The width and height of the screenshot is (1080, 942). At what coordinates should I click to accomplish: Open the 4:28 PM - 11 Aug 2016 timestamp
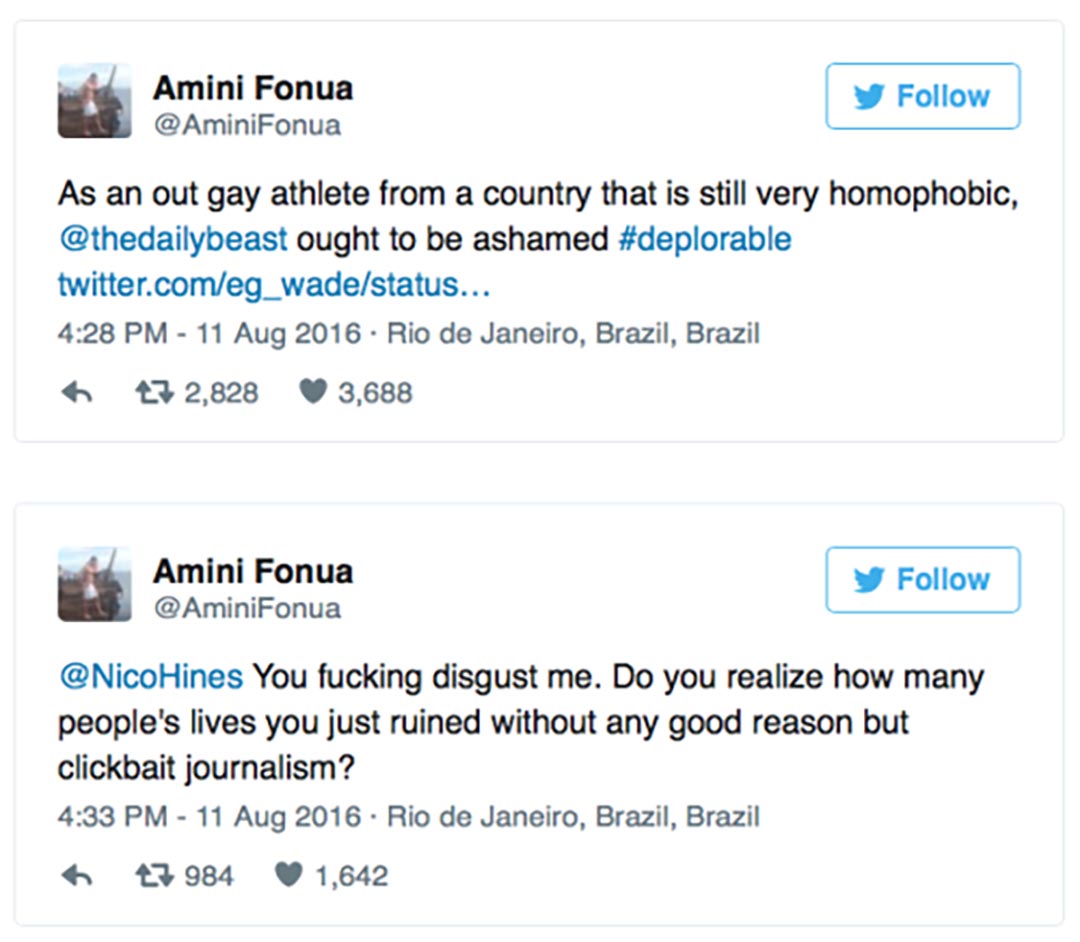point(209,334)
